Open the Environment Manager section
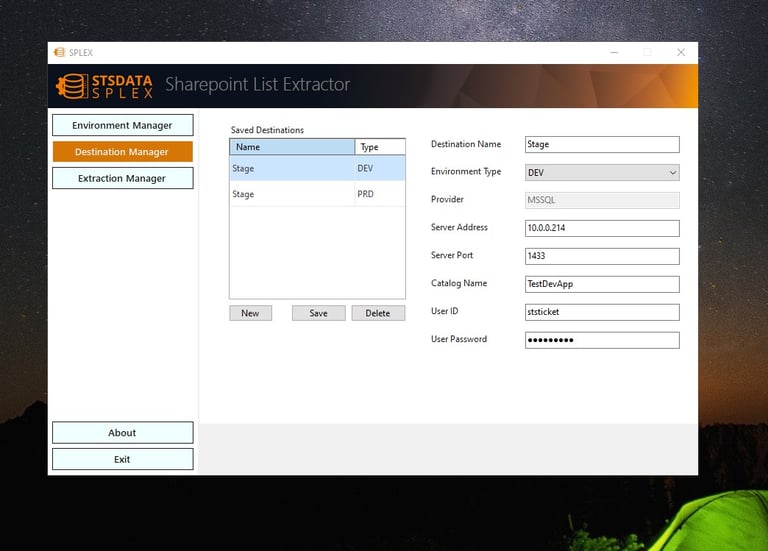 coord(122,125)
